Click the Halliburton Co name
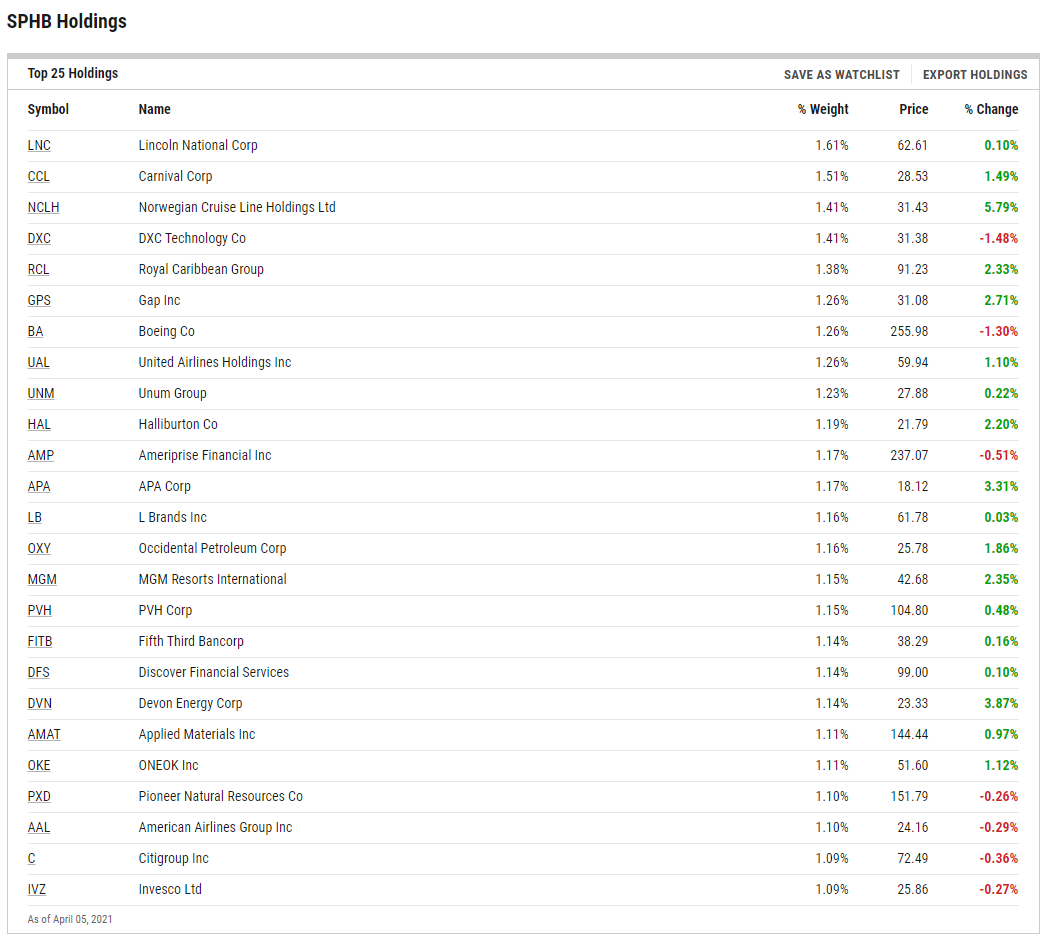This screenshot has height=950, width=1050. click(177, 424)
